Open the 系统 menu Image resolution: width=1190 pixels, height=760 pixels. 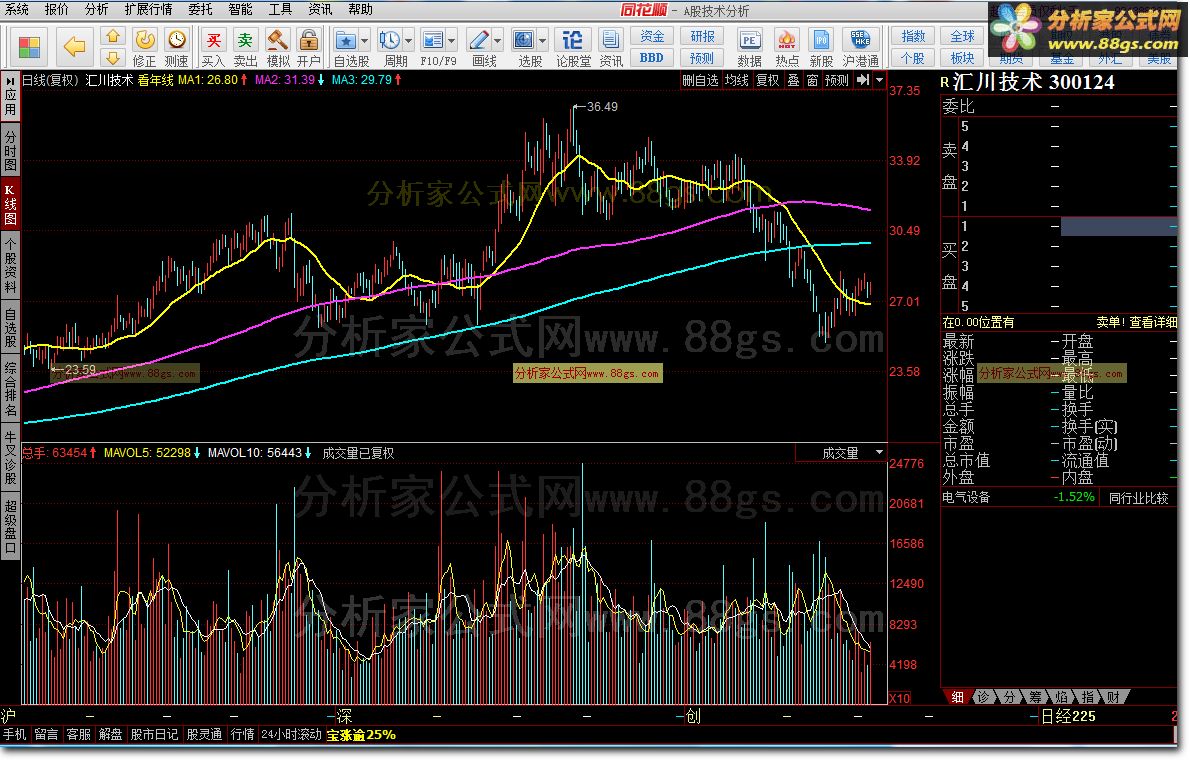pyautogui.click(x=17, y=9)
